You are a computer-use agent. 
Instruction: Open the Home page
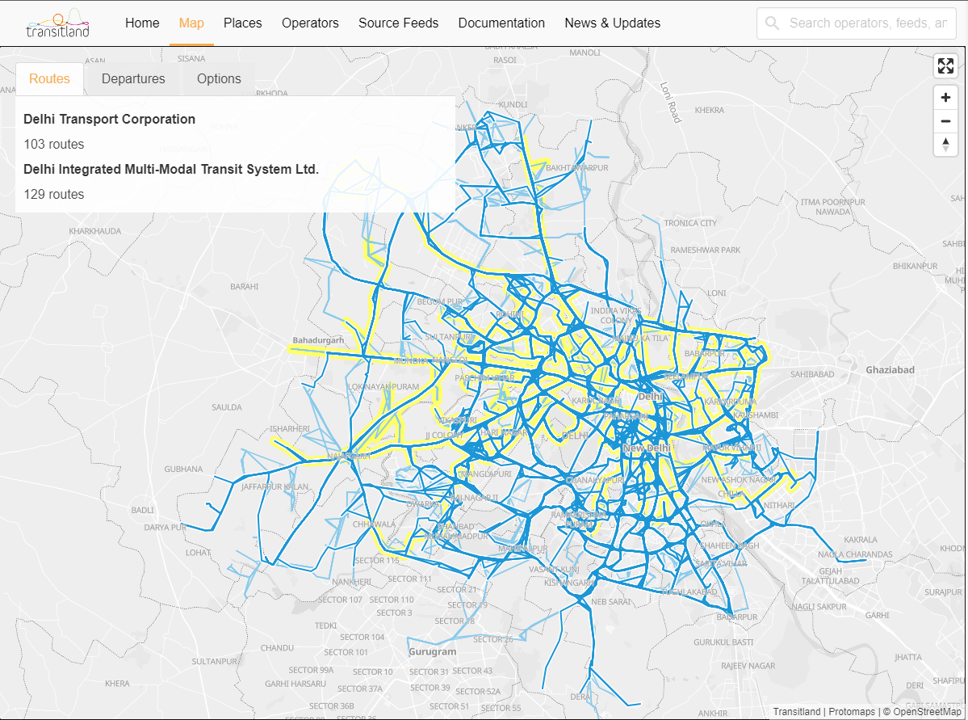[x=142, y=23]
